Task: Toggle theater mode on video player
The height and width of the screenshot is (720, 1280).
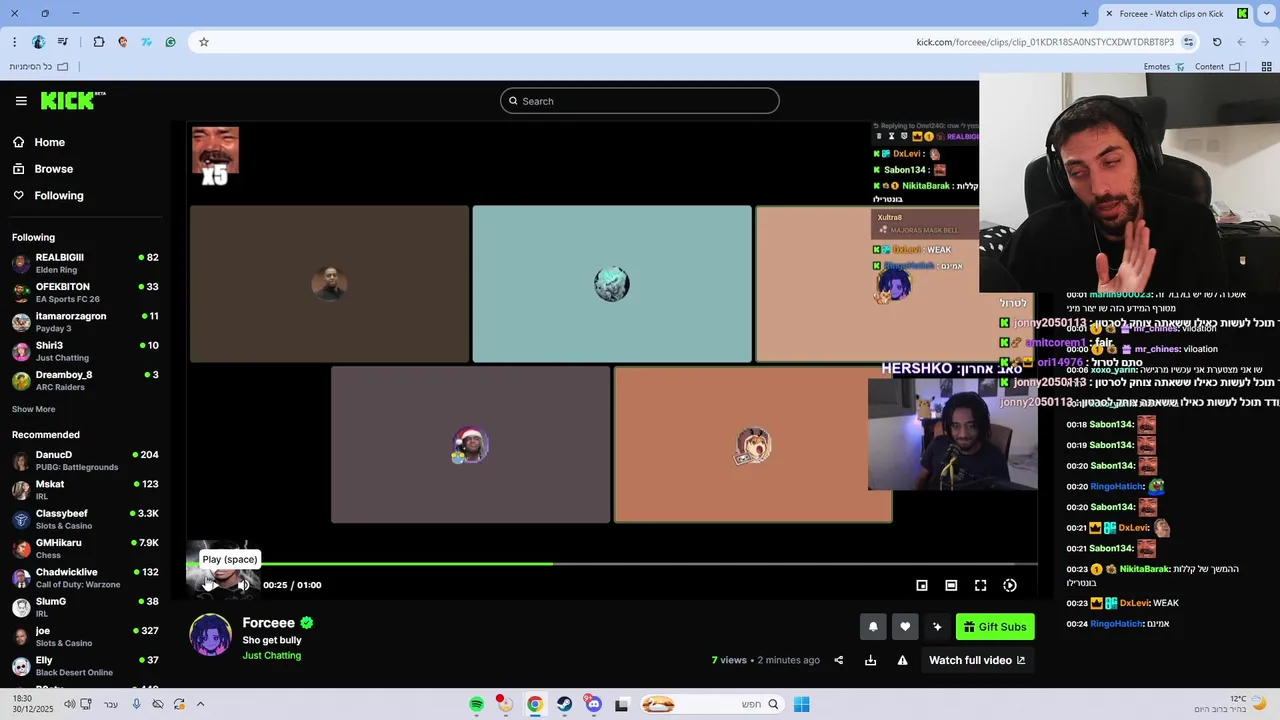Action: (x=951, y=585)
